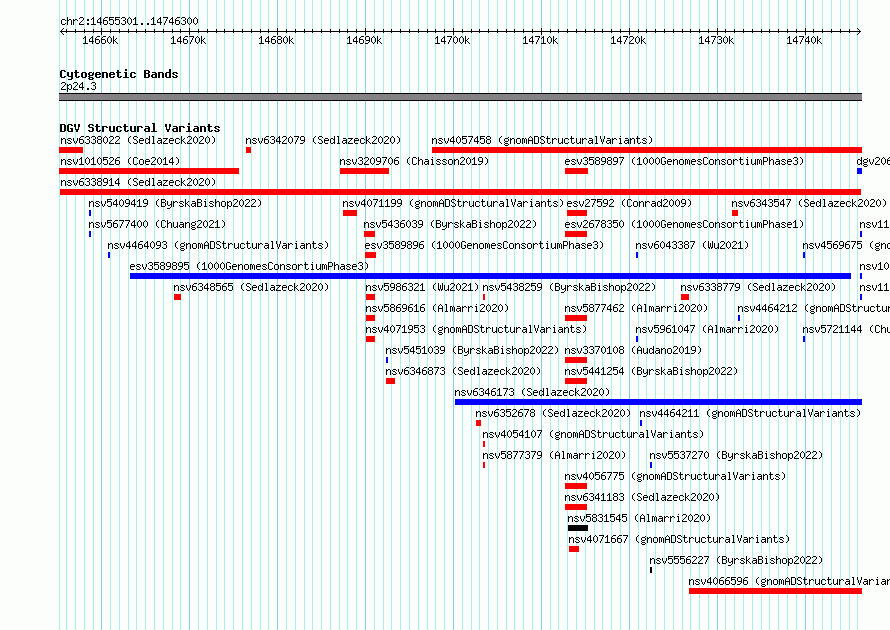Viewport: 890px width, 630px height.
Task: Select nsv6346873 (Sedlazeck2020) label
Action: [x=463, y=371]
